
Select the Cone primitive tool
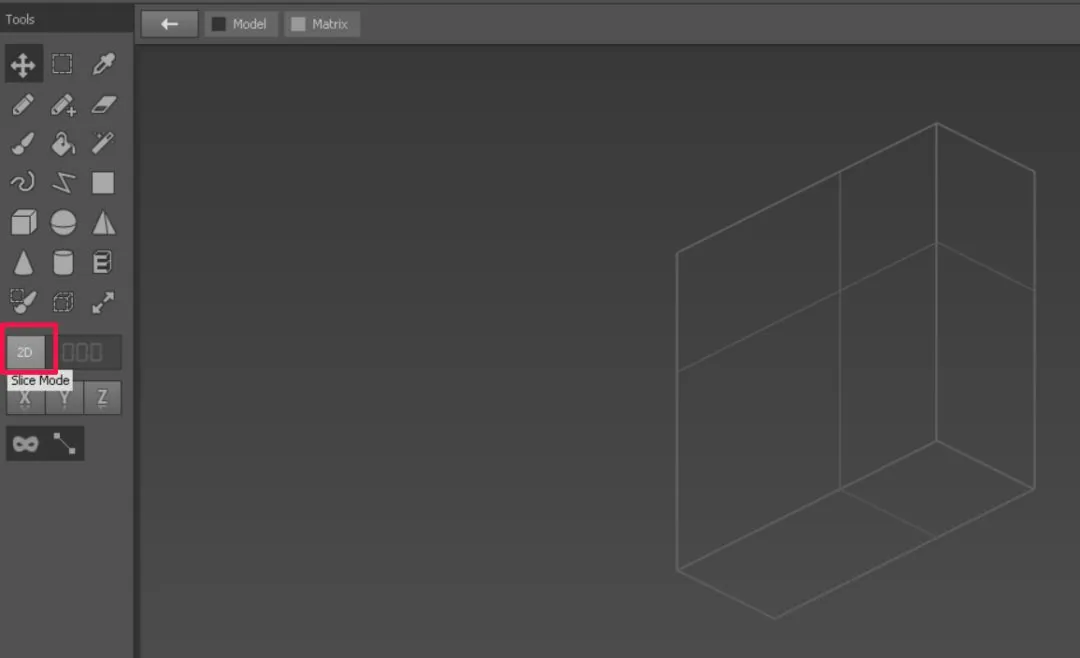(x=23, y=263)
